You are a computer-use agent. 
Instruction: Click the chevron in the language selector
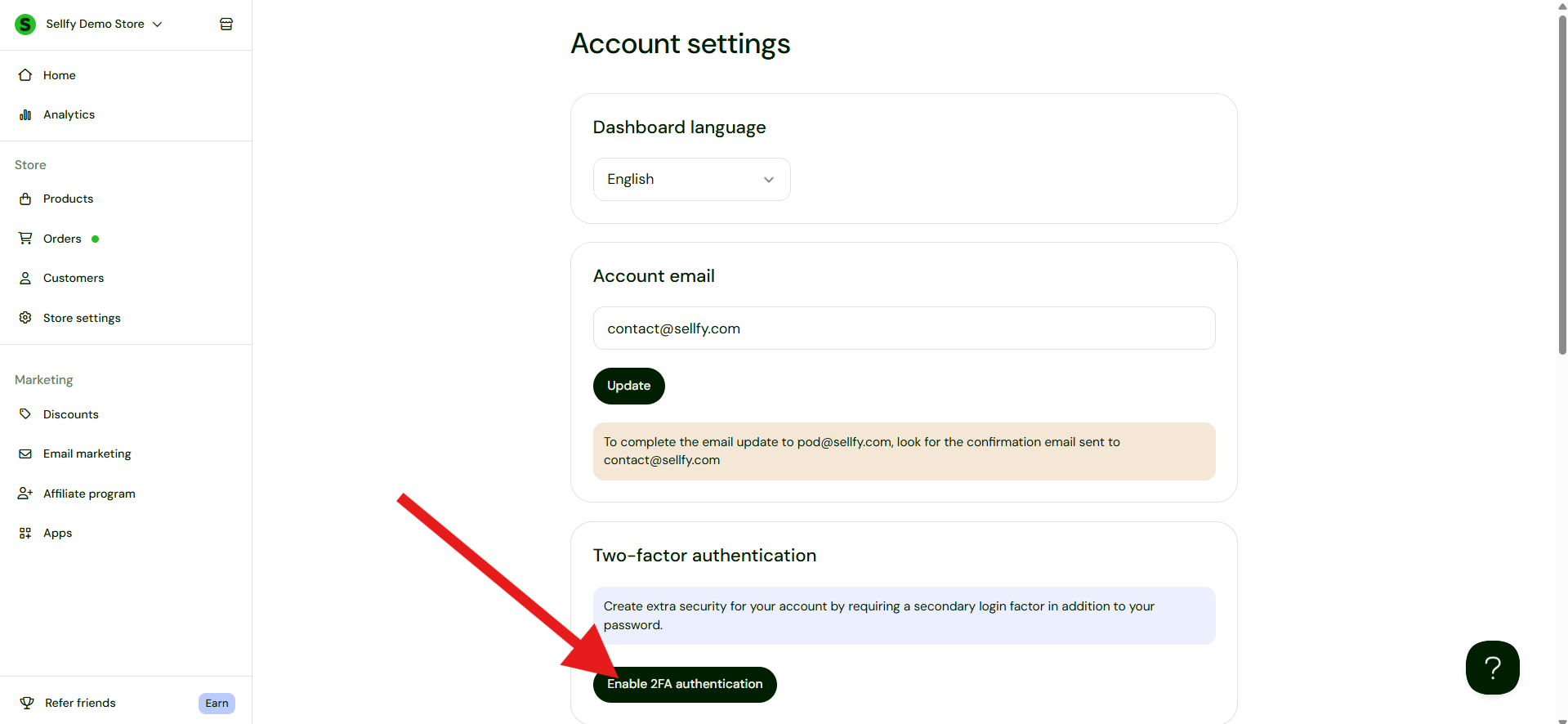[768, 180]
